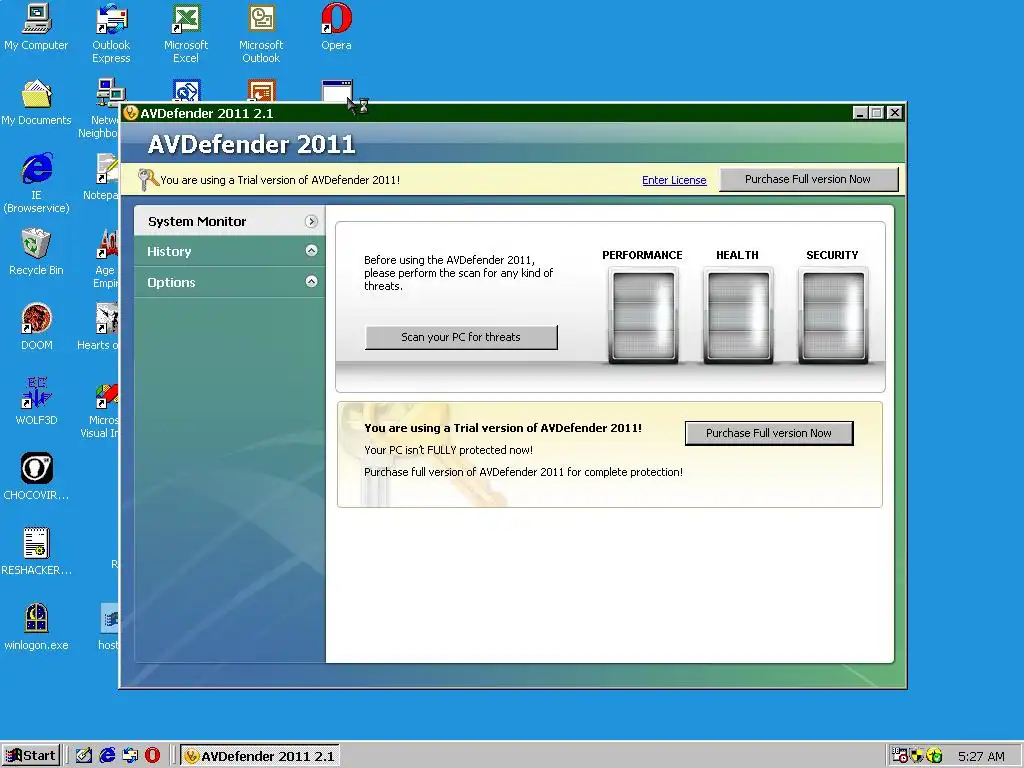The width and height of the screenshot is (1024, 768).
Task: Select the Notepad desktop shortcut
Action: [x=103, y=175]
